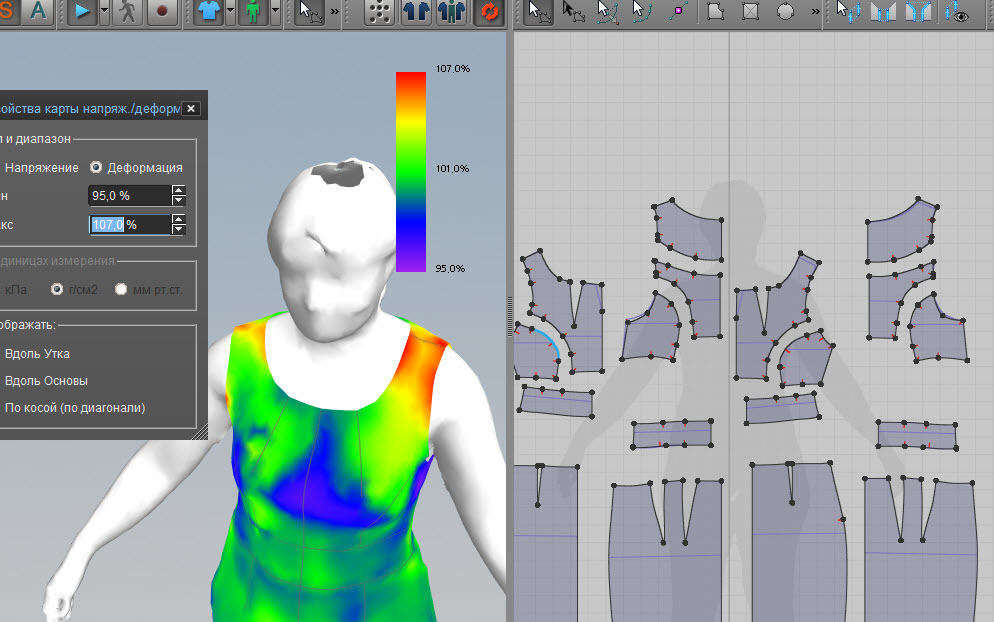Click the strain color gradient legend bar
994x622 pixels.
(410, 170)
